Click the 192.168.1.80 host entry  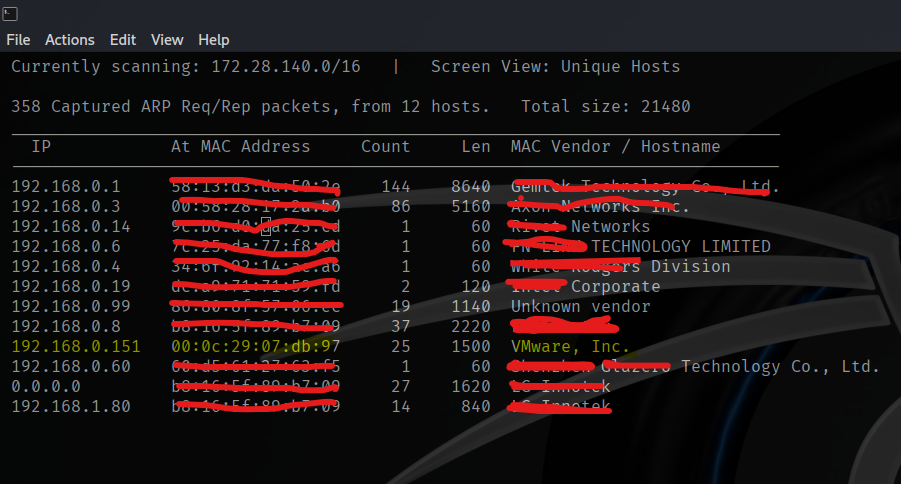point(71,406)
